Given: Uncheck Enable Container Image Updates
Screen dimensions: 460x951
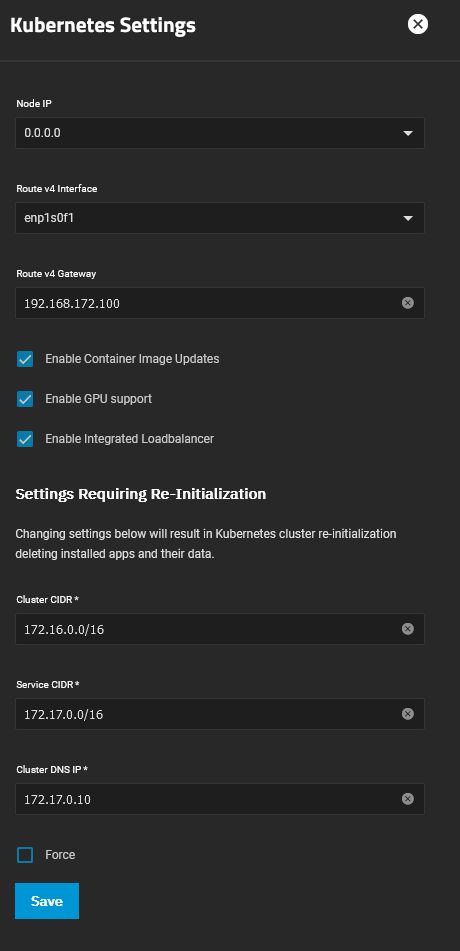Looking at the screenshot, I should click(25, 359).
